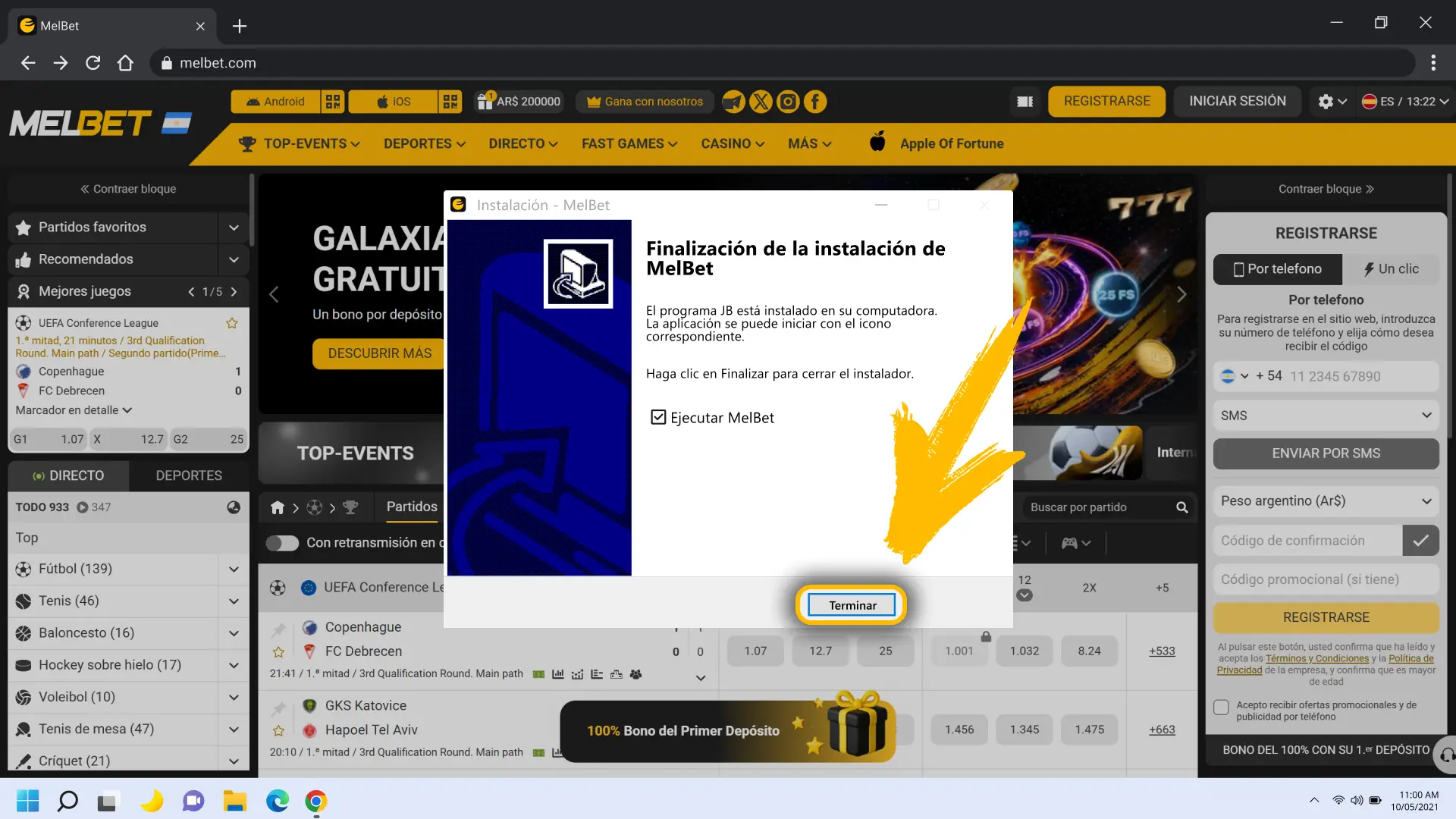The width and height of the screenshot is (1456, 819).
Task: Expand Baloncesto (16) sport list
Action: coord(234,633)
